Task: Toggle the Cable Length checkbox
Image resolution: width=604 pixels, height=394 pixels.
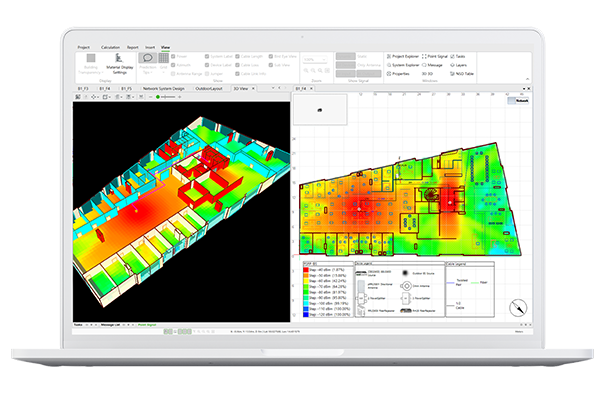Action: pyautogui.click(x=237, y=56)
